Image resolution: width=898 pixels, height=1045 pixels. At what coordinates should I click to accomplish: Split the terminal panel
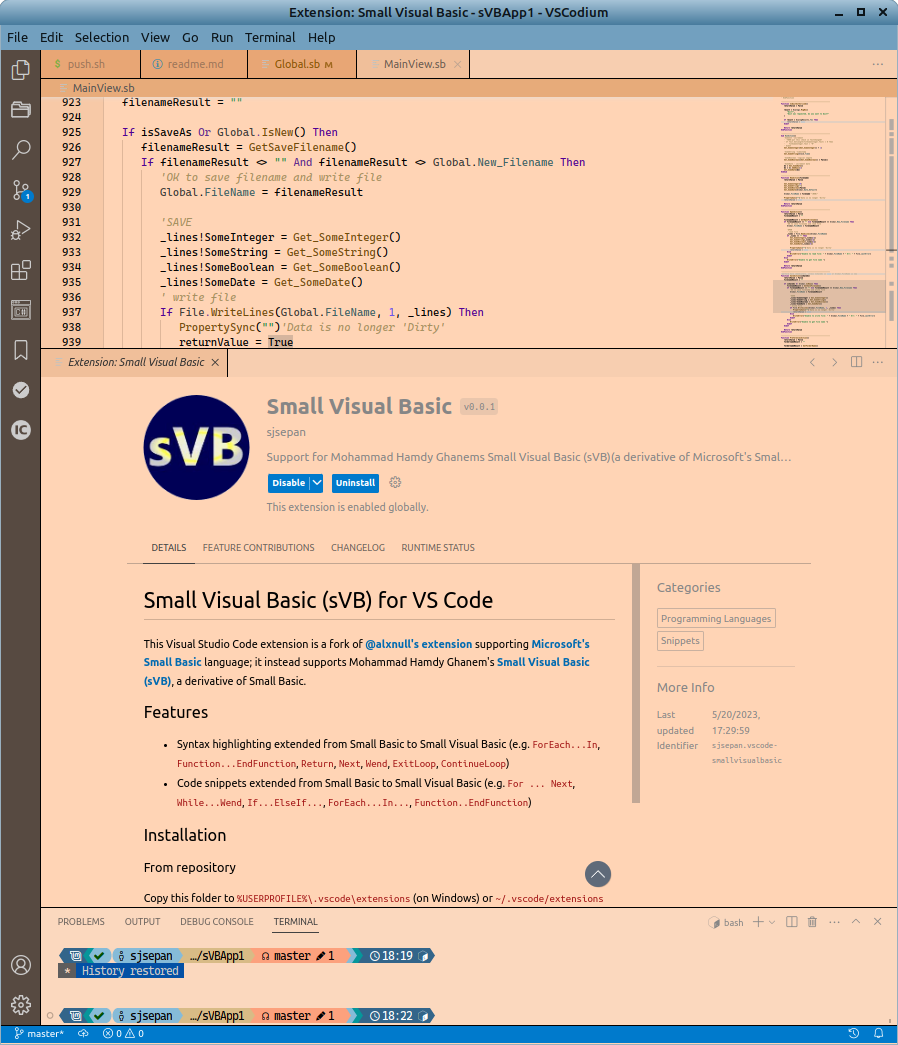click(x=790, y=921)
